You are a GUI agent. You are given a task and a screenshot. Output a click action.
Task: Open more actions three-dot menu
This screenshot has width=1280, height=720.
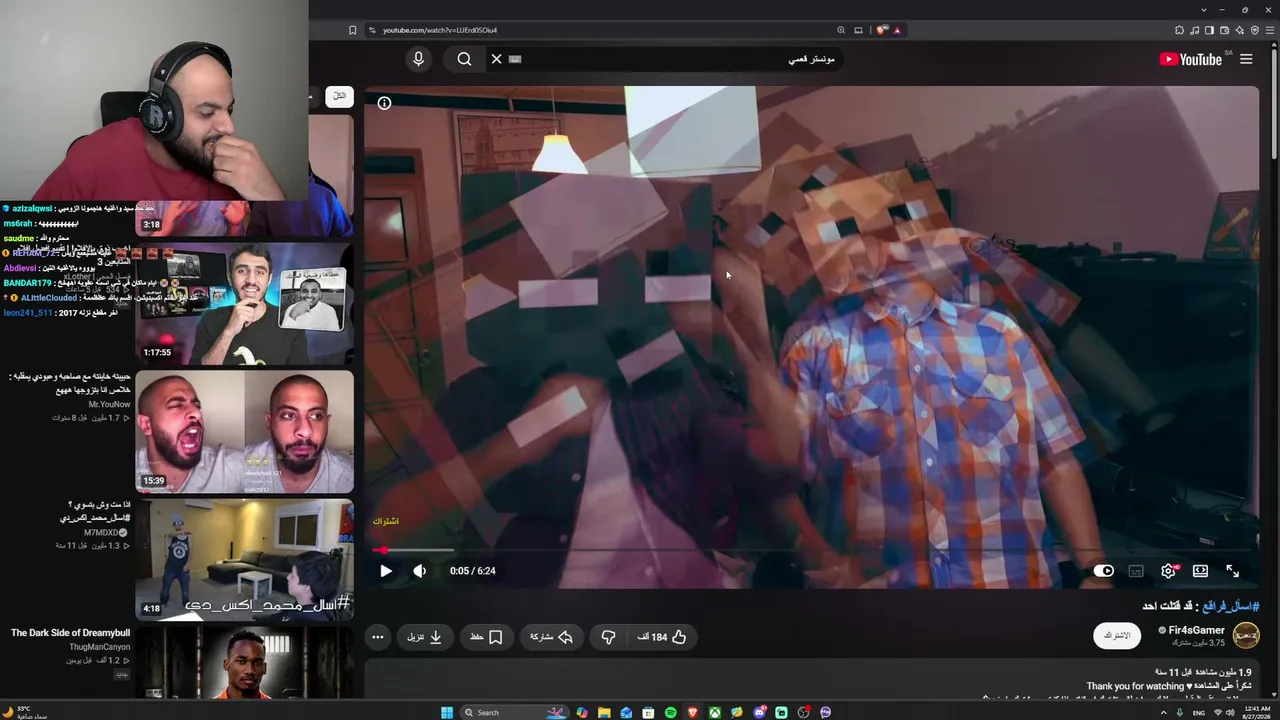pos(377,637)
